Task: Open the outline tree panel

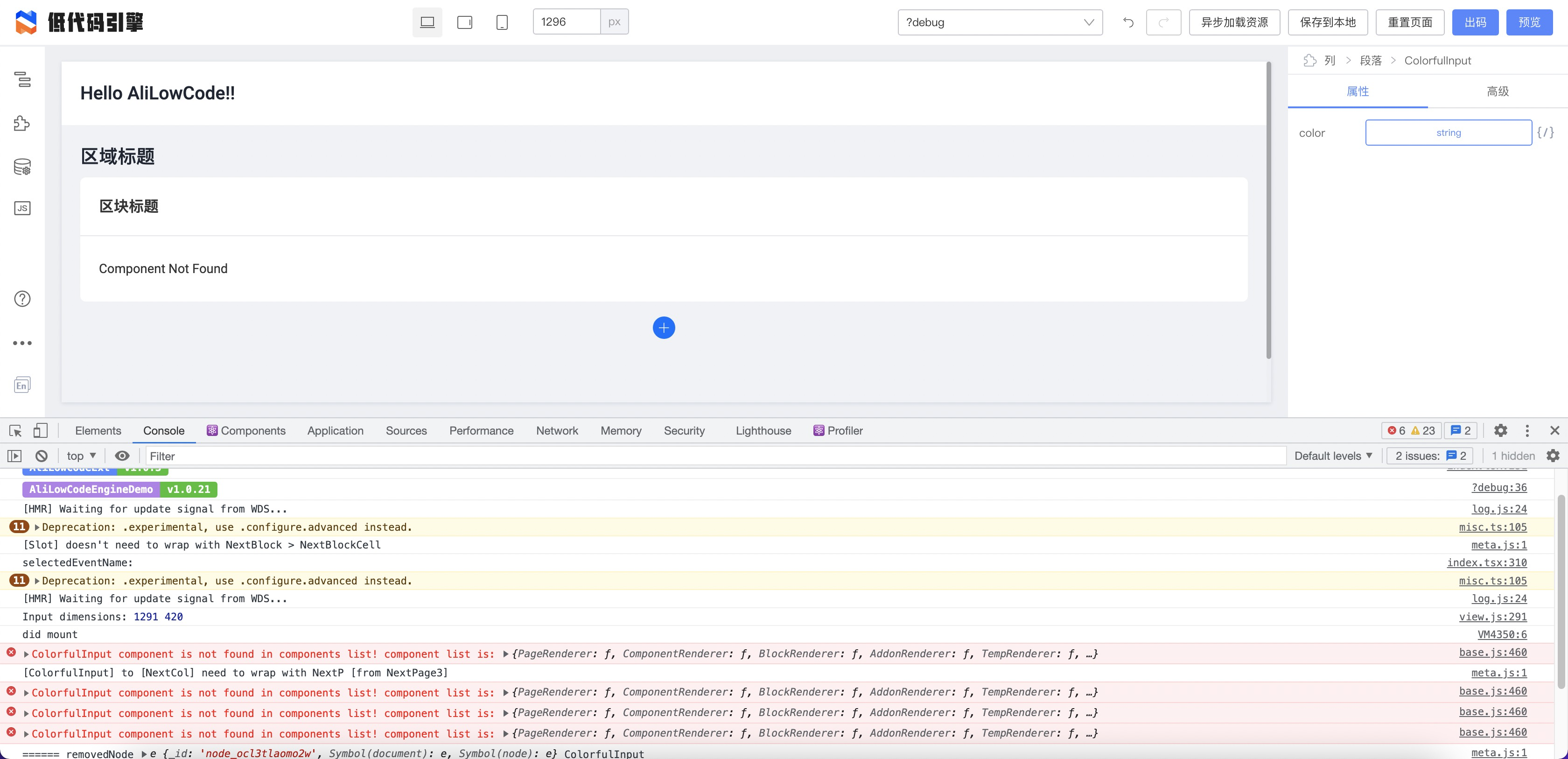Action: [x=22, y=80]
